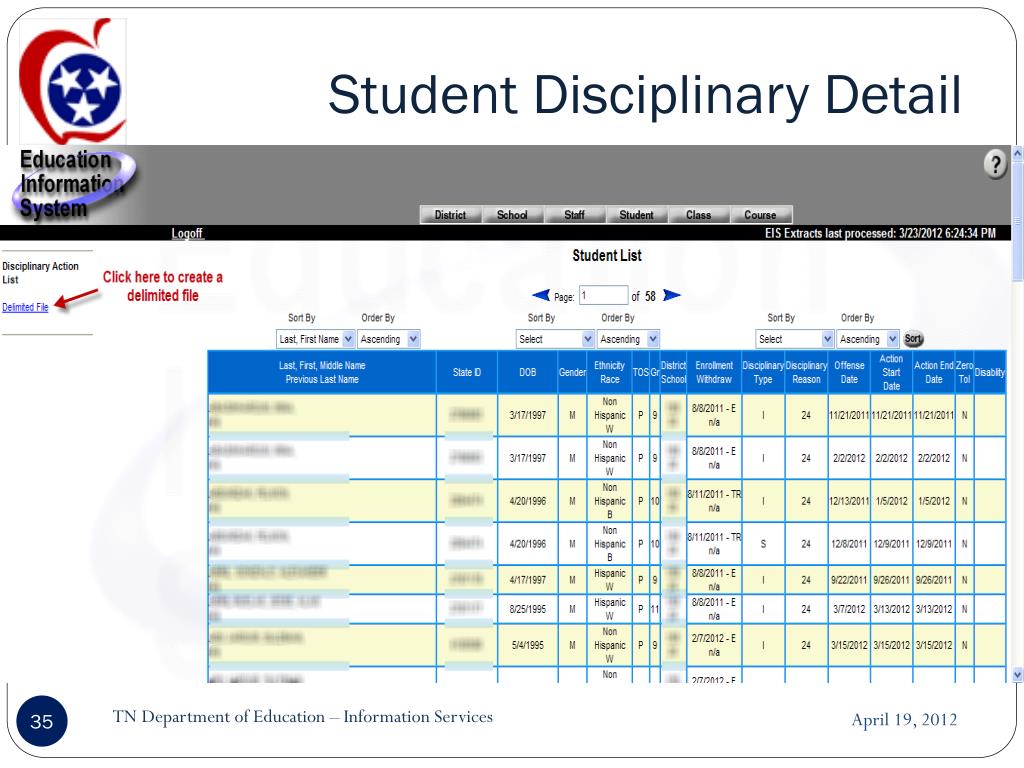Open the Class tab
Image resolution: width=1024 pixels, height=768 pixels.
tap(698, 215)
